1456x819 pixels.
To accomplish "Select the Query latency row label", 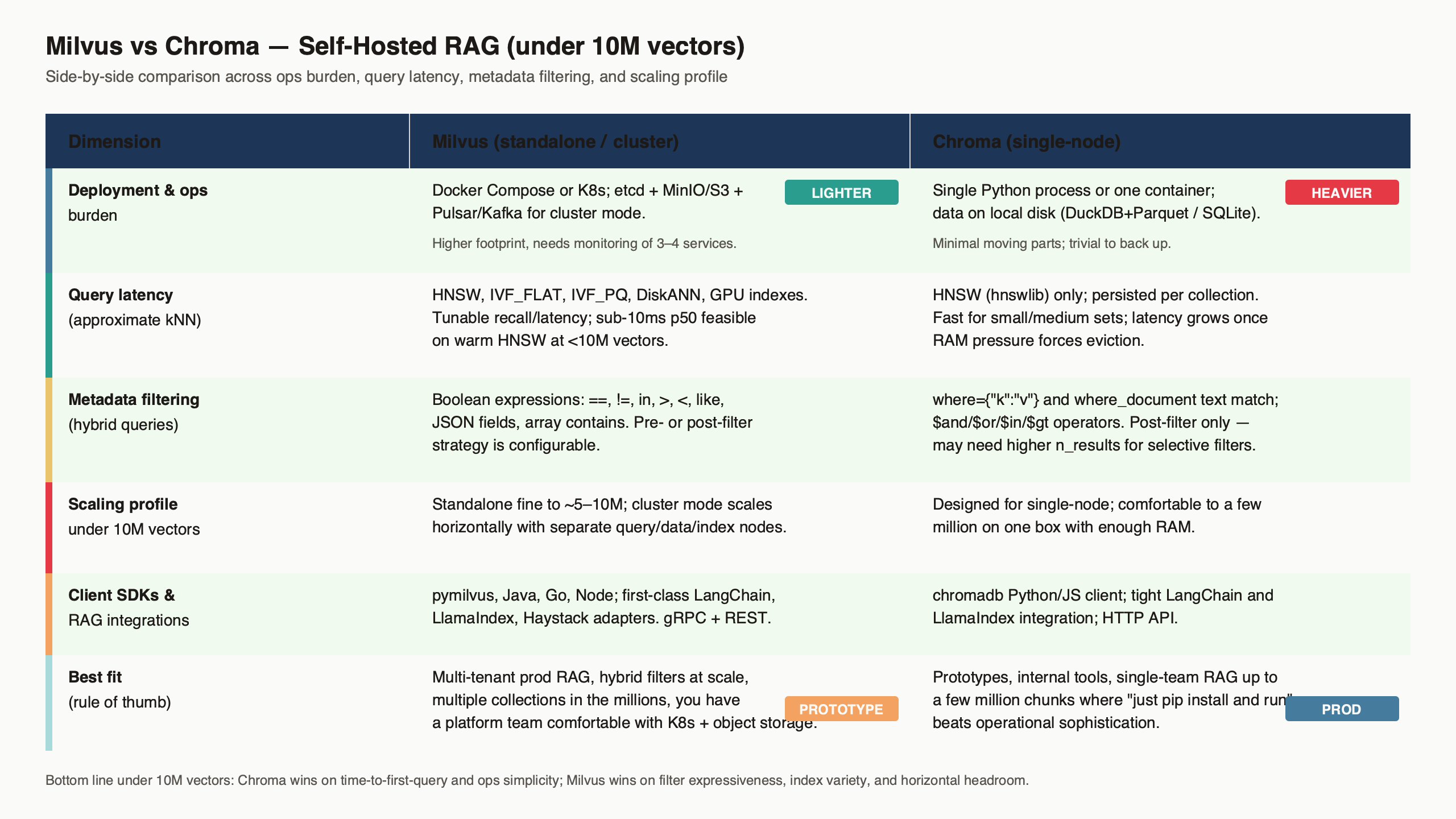I will click(135, 307).
